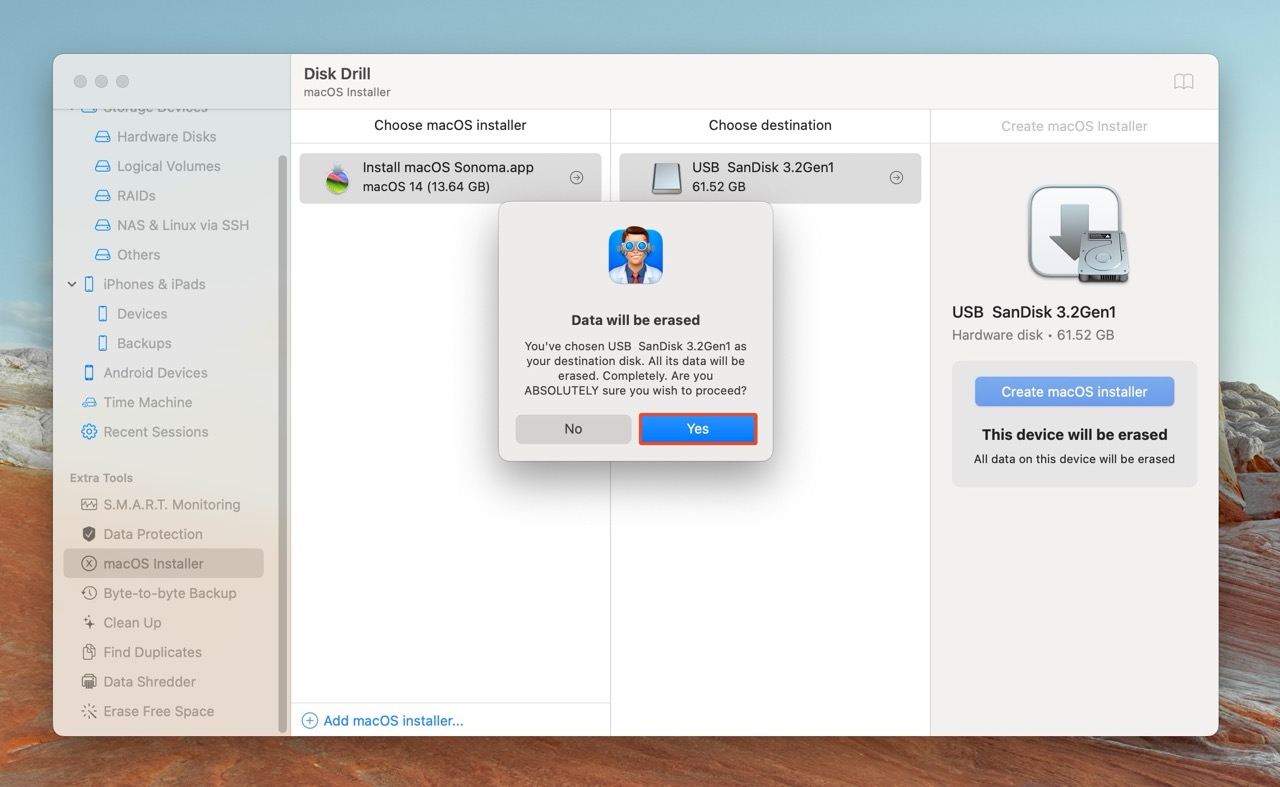
Task: Click the RAIDs disk icon
Action: [x=102, y=196]
